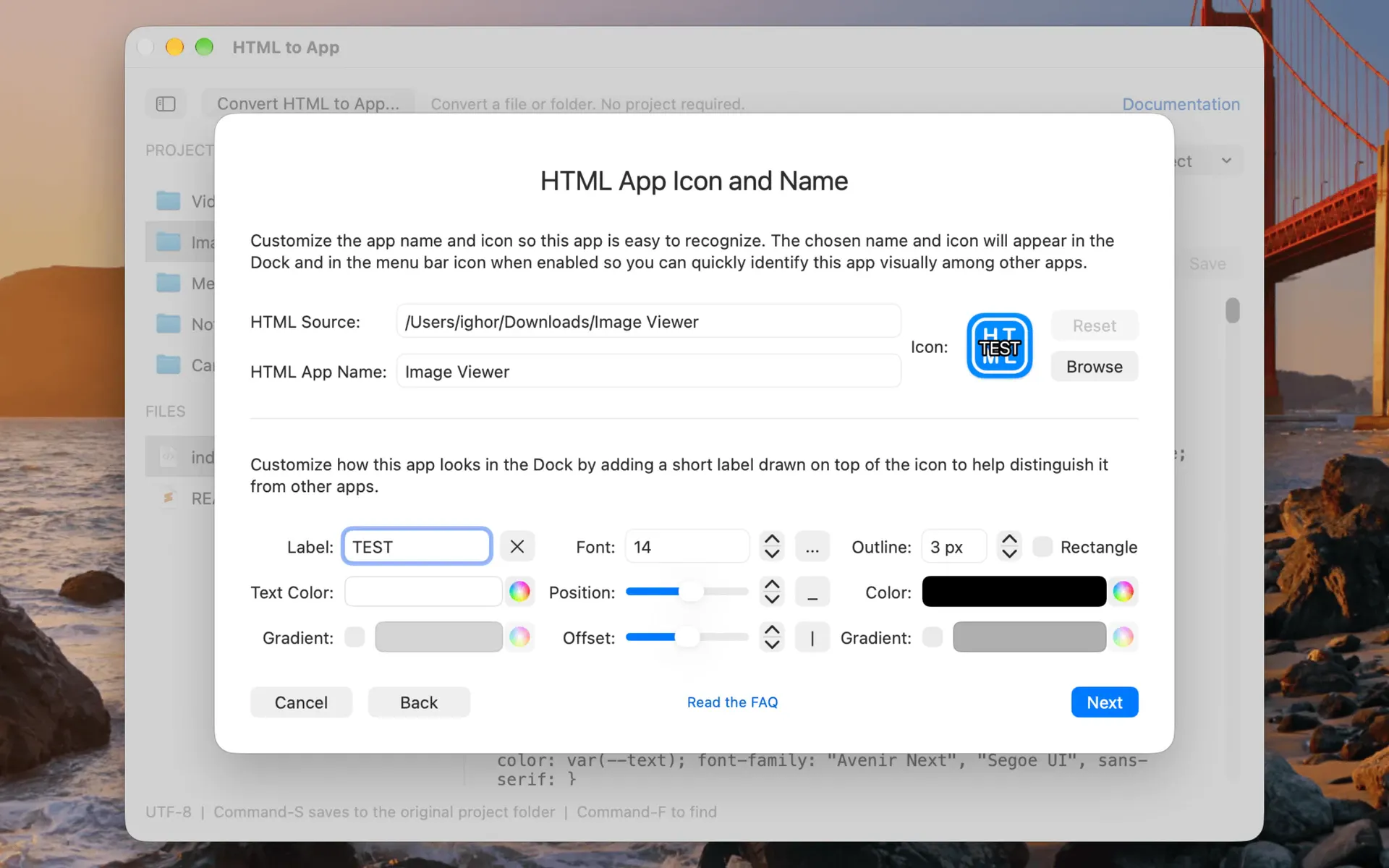Open the Read the FAQ link
Image resolution: width=1389 pixels, height=868 pixels.
(x=732, y=702)
